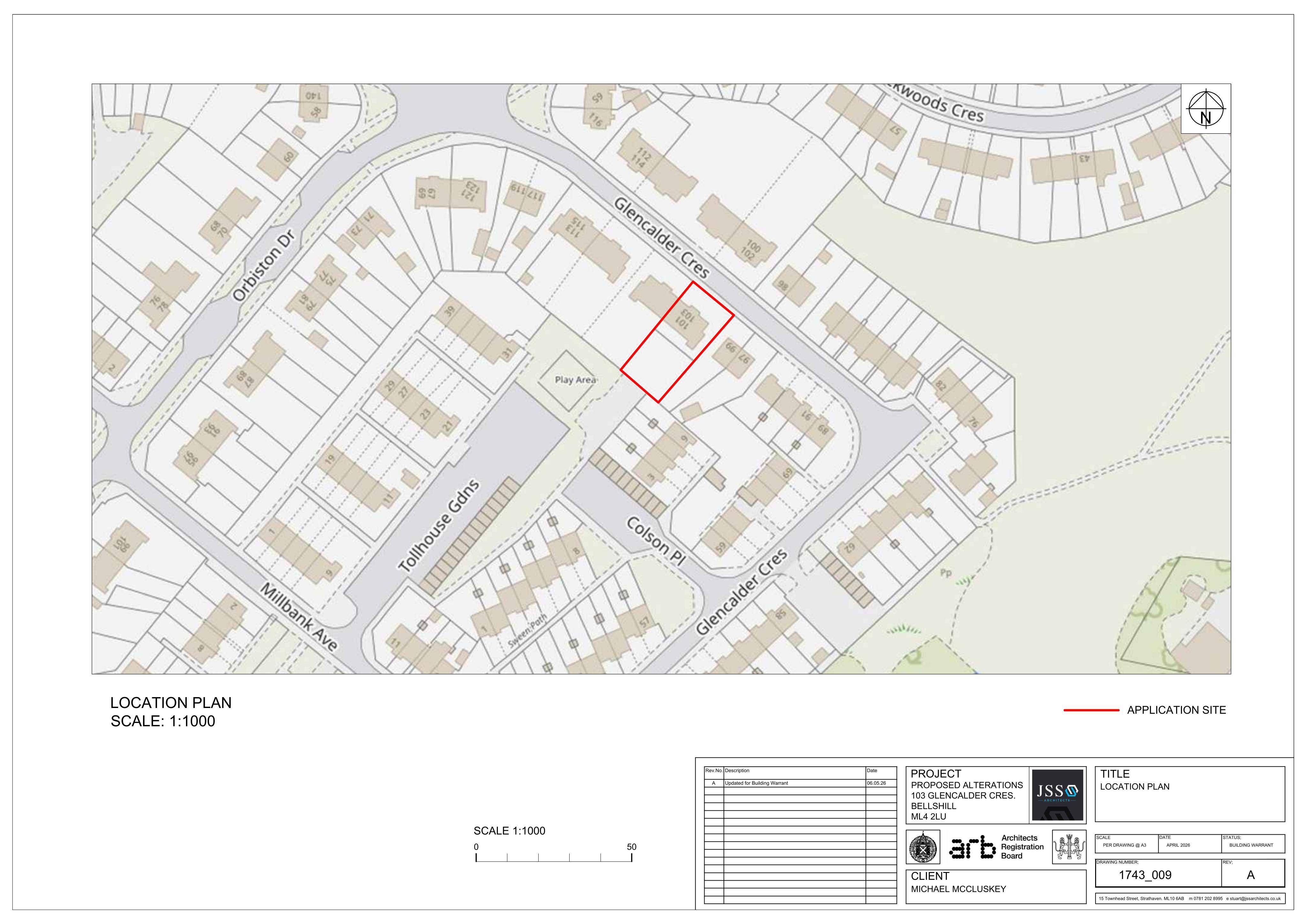
Task: Click the heraldic crest right of Registration Board
Action: point(1069,847)
